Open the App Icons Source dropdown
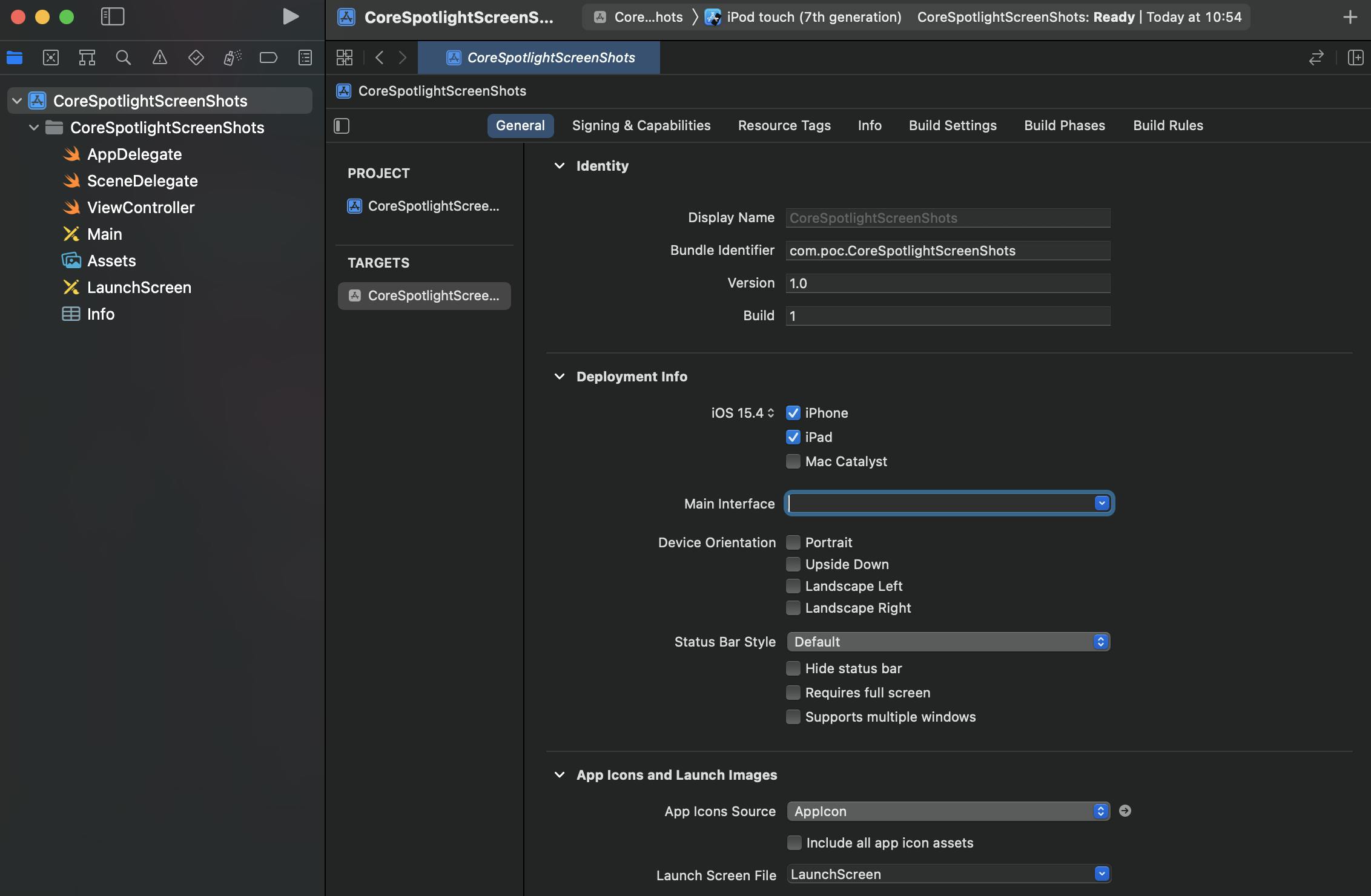Screen dimensions: 1371x896 pos(1100,811)
